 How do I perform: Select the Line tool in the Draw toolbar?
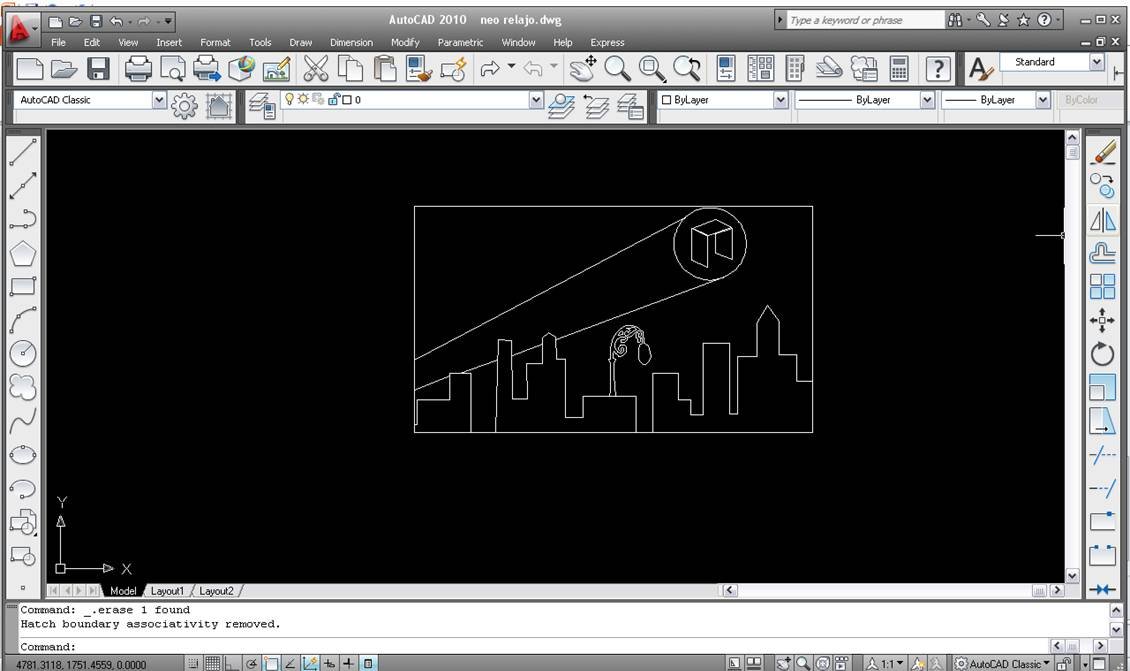[23, 152]
